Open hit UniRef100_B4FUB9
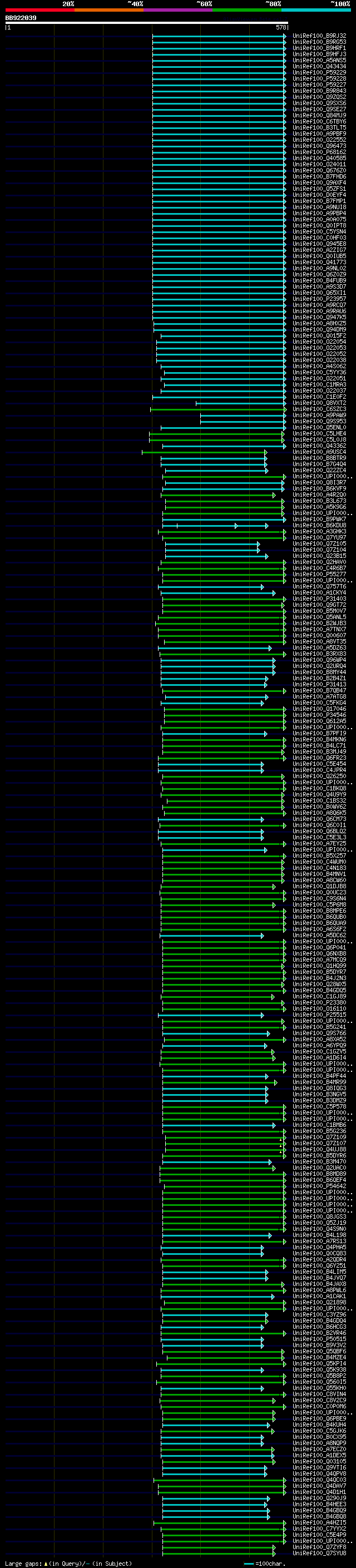The image size is (356, 1568). [319, 280]
